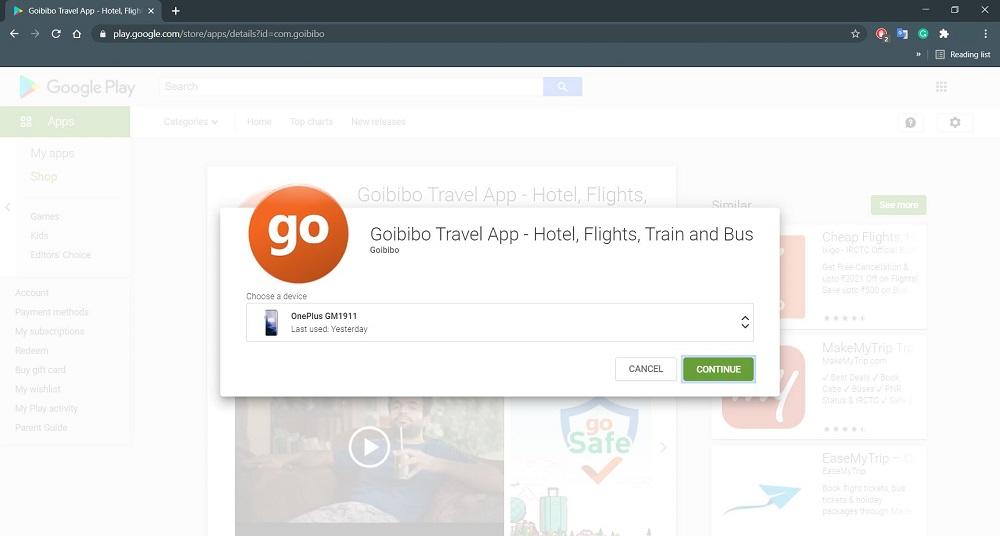Click the next screenshot arrow
This screenshot has height=536, width=1000.
pos(663,447)
